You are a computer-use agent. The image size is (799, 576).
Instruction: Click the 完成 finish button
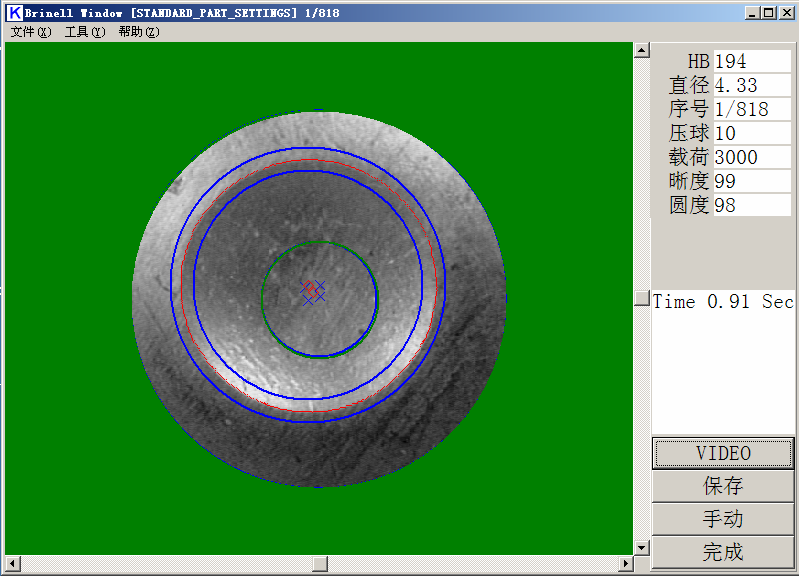[723, 552]
